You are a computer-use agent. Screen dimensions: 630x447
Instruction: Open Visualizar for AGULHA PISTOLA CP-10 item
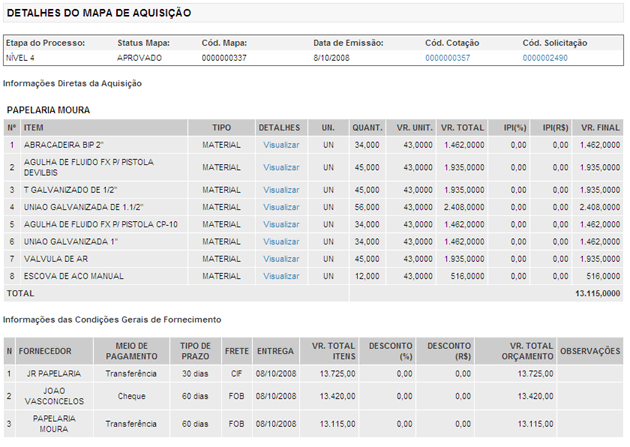[281, 224]
